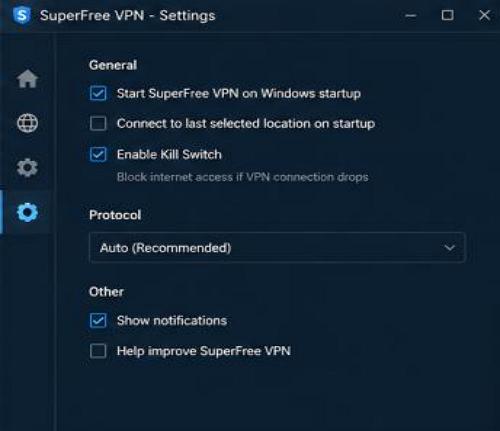Open the Protocol dropdown Auto (Recommended)
This screenshot has height=431, width=500.
pos(277,248)
